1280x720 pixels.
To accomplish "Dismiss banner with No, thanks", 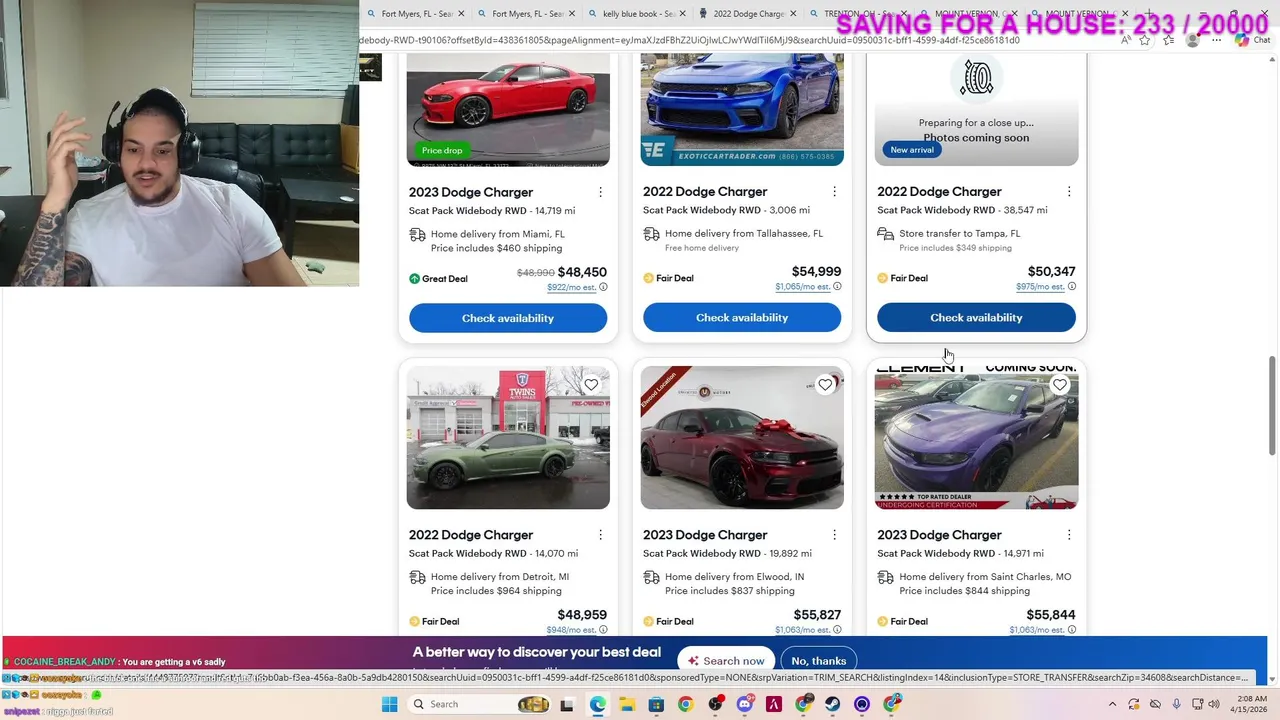I will (818, 661).
